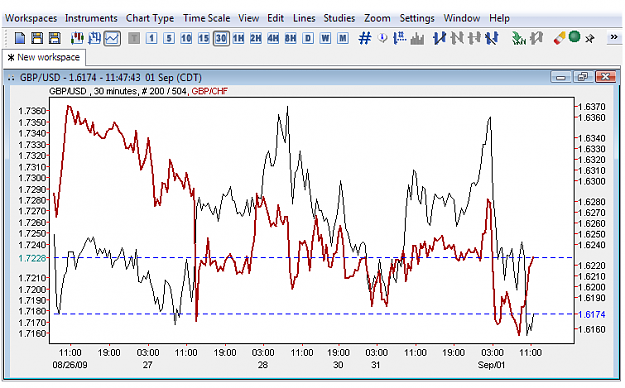
Task: Set time scale to 15 minutes
Action: pyautogui.click(x=204, y=39)
